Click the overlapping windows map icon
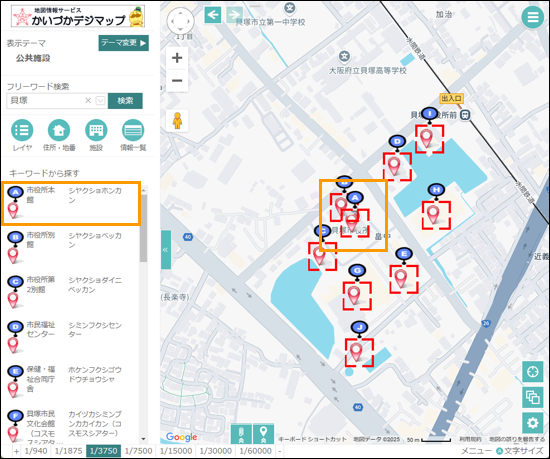Image resolution: width=550 pixels, height=459 pixels. tap(532, 397)
